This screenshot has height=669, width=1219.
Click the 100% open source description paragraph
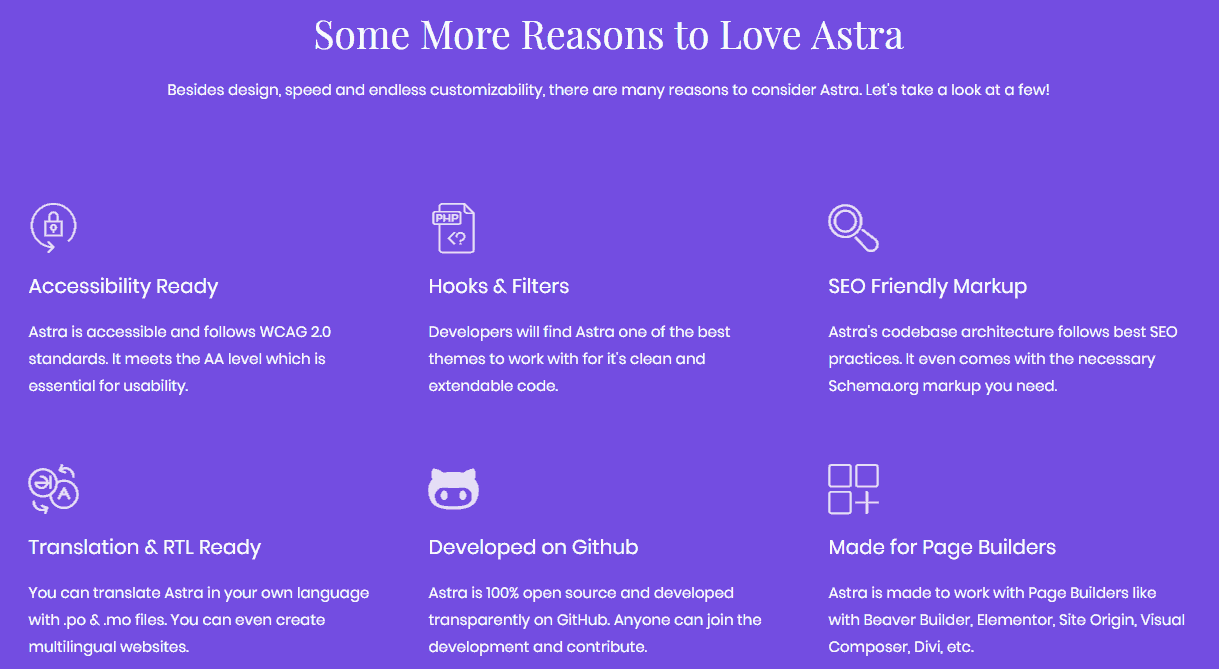(x=594, y=619)
